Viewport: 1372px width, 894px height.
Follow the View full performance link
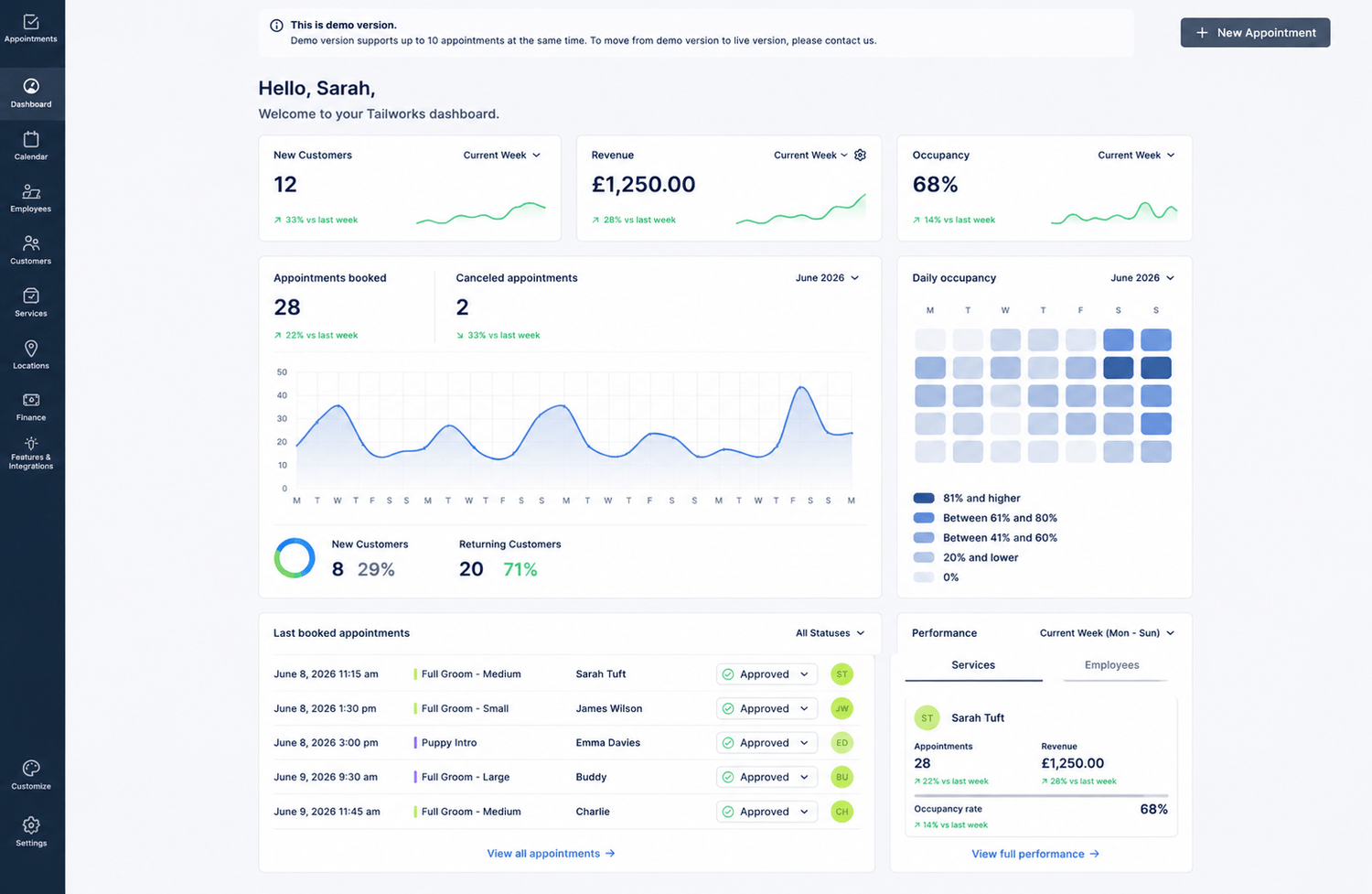coord(1035,854)
